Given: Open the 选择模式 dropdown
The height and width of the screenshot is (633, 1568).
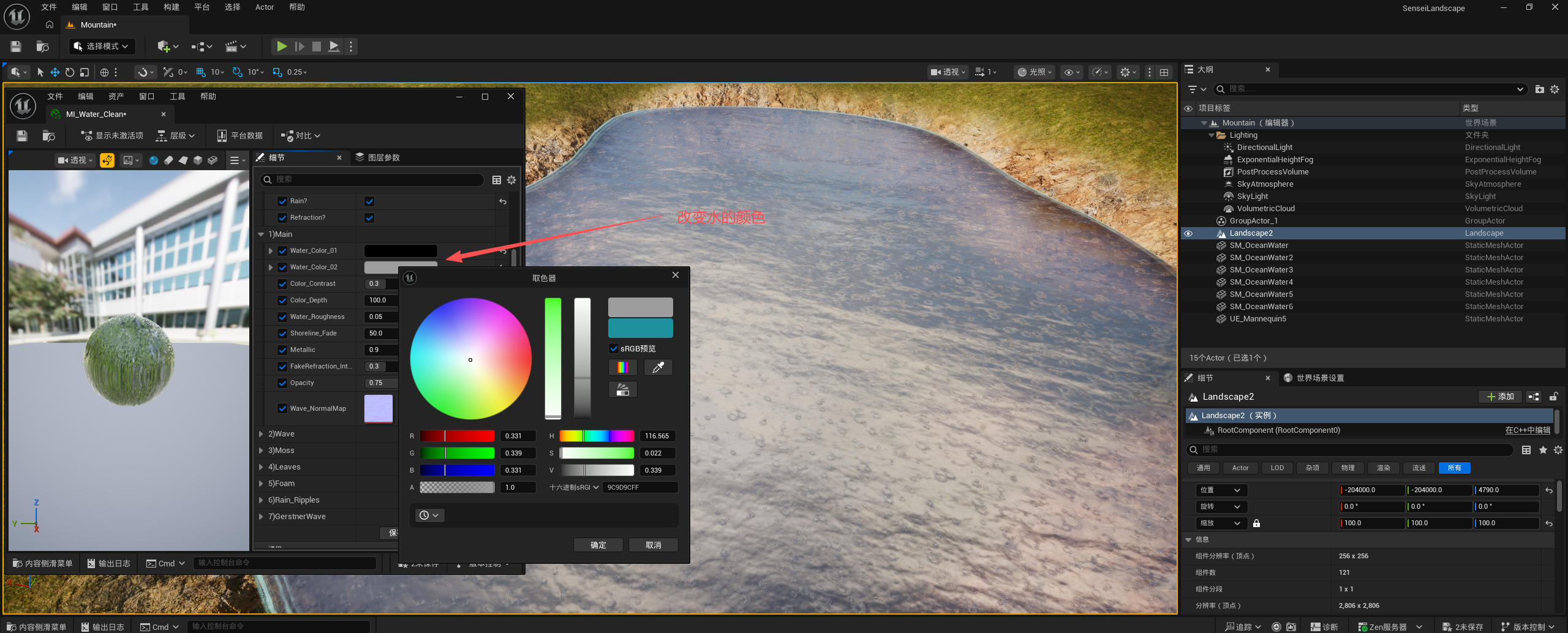Looking at the screenshot, I should point(102,47).
